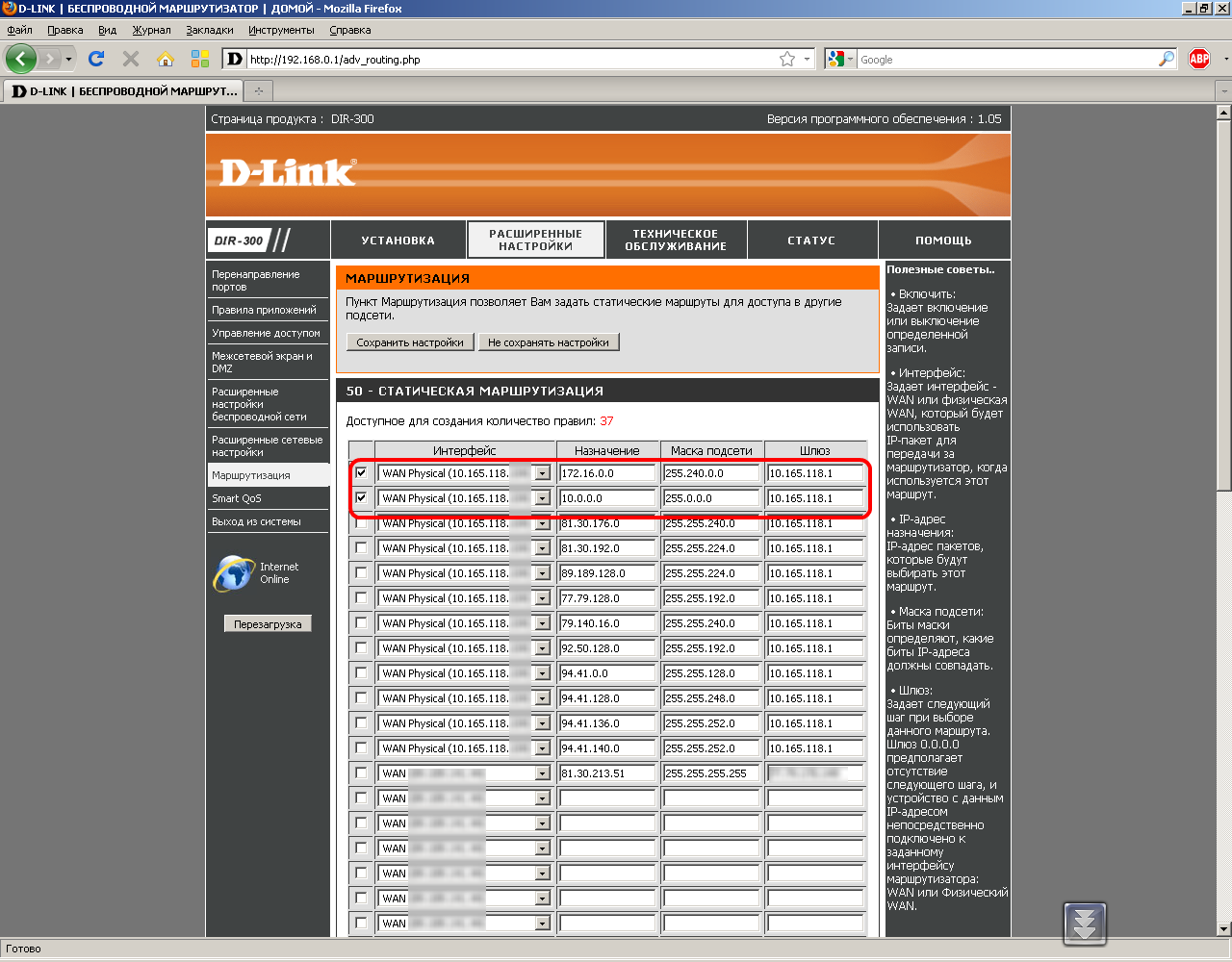Enable the checkbox for route 81.30.213.51

click(x=361, y=772)
